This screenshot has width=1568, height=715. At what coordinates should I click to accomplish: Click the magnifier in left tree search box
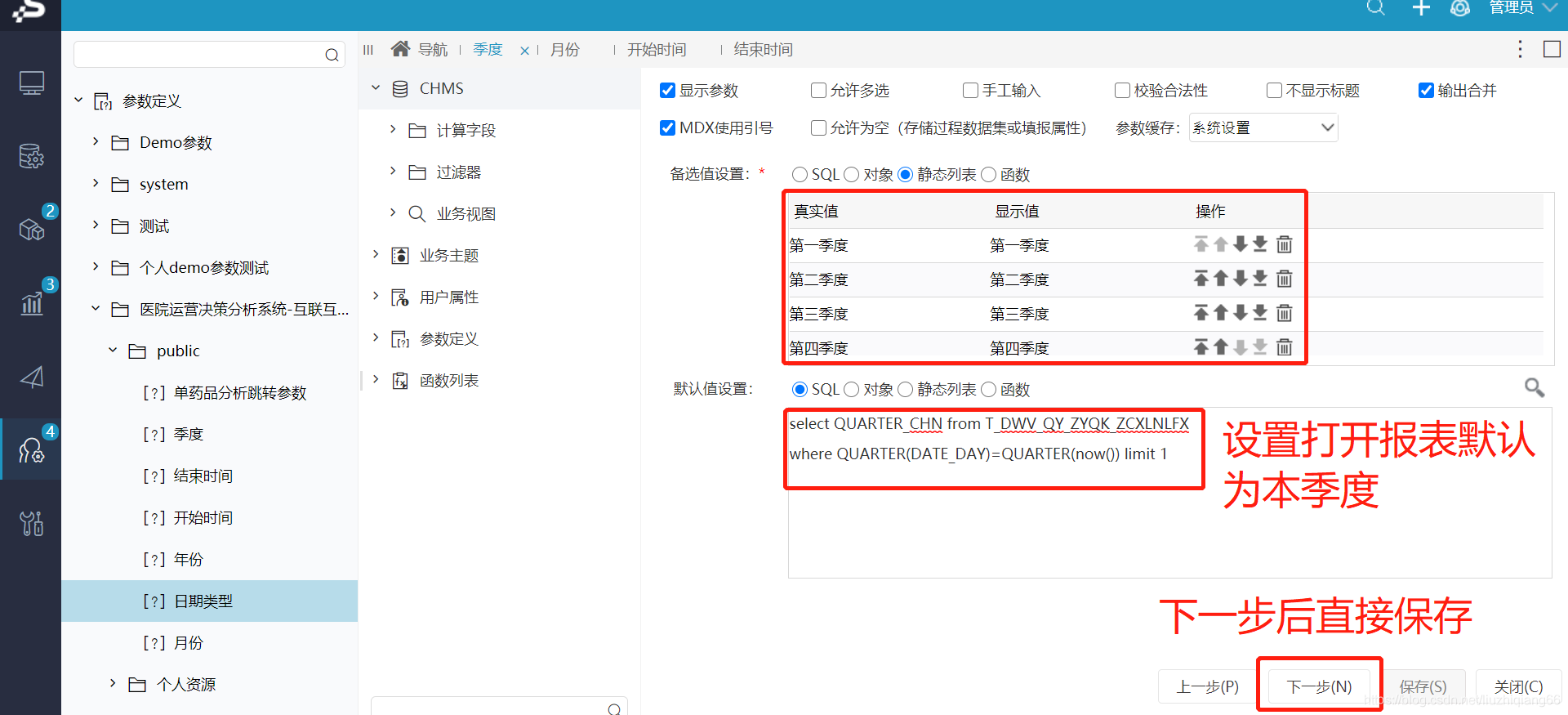click(332, 55)
